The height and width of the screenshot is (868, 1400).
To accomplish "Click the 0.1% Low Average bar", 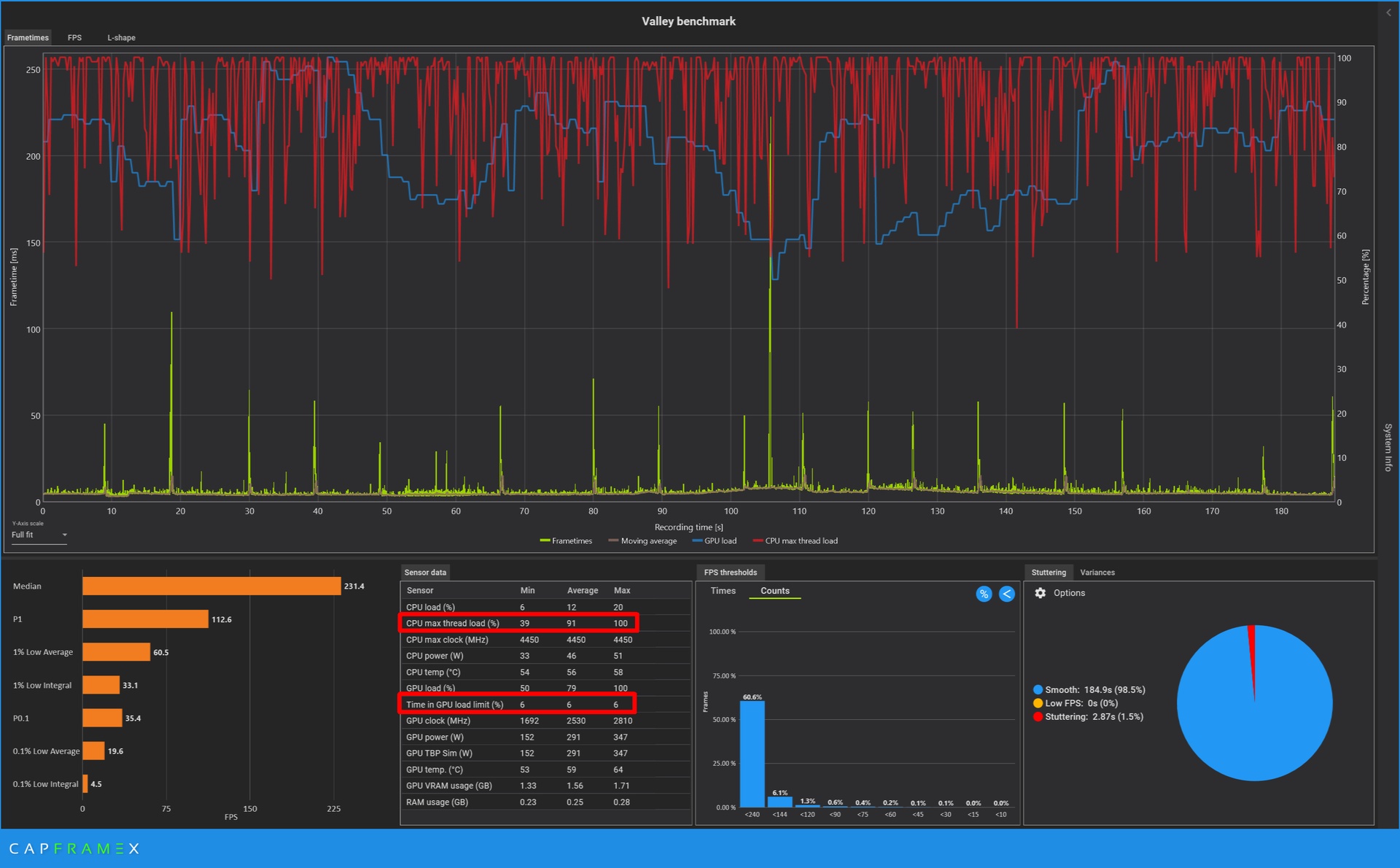I will click(93, 751).
